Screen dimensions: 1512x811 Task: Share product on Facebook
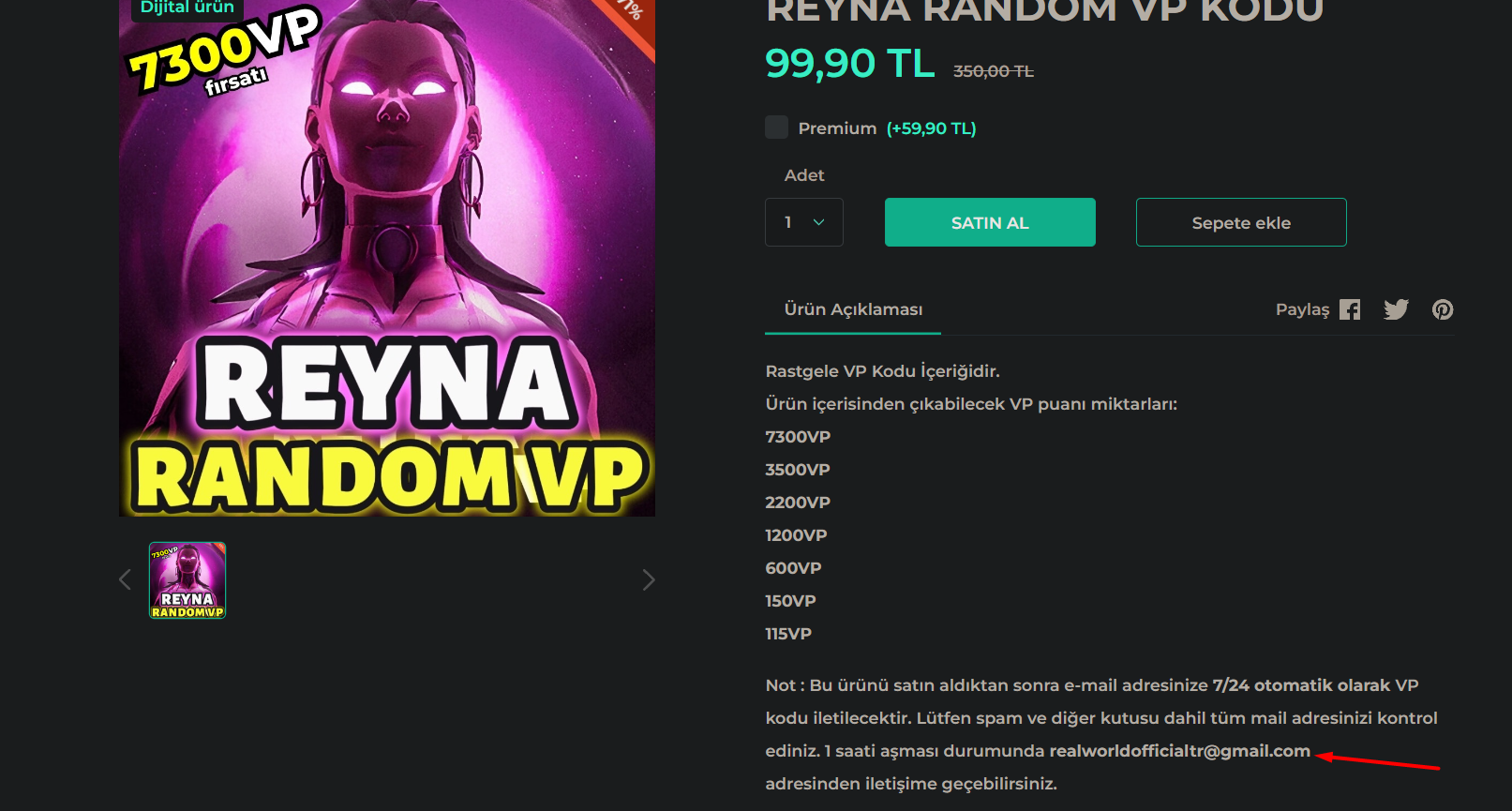[x=1350, y=309]
